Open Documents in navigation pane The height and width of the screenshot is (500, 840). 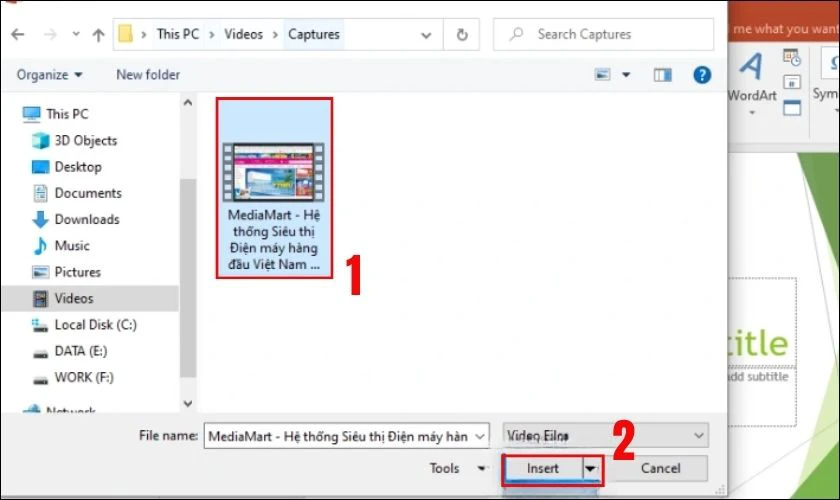click(x=77, y=193)
